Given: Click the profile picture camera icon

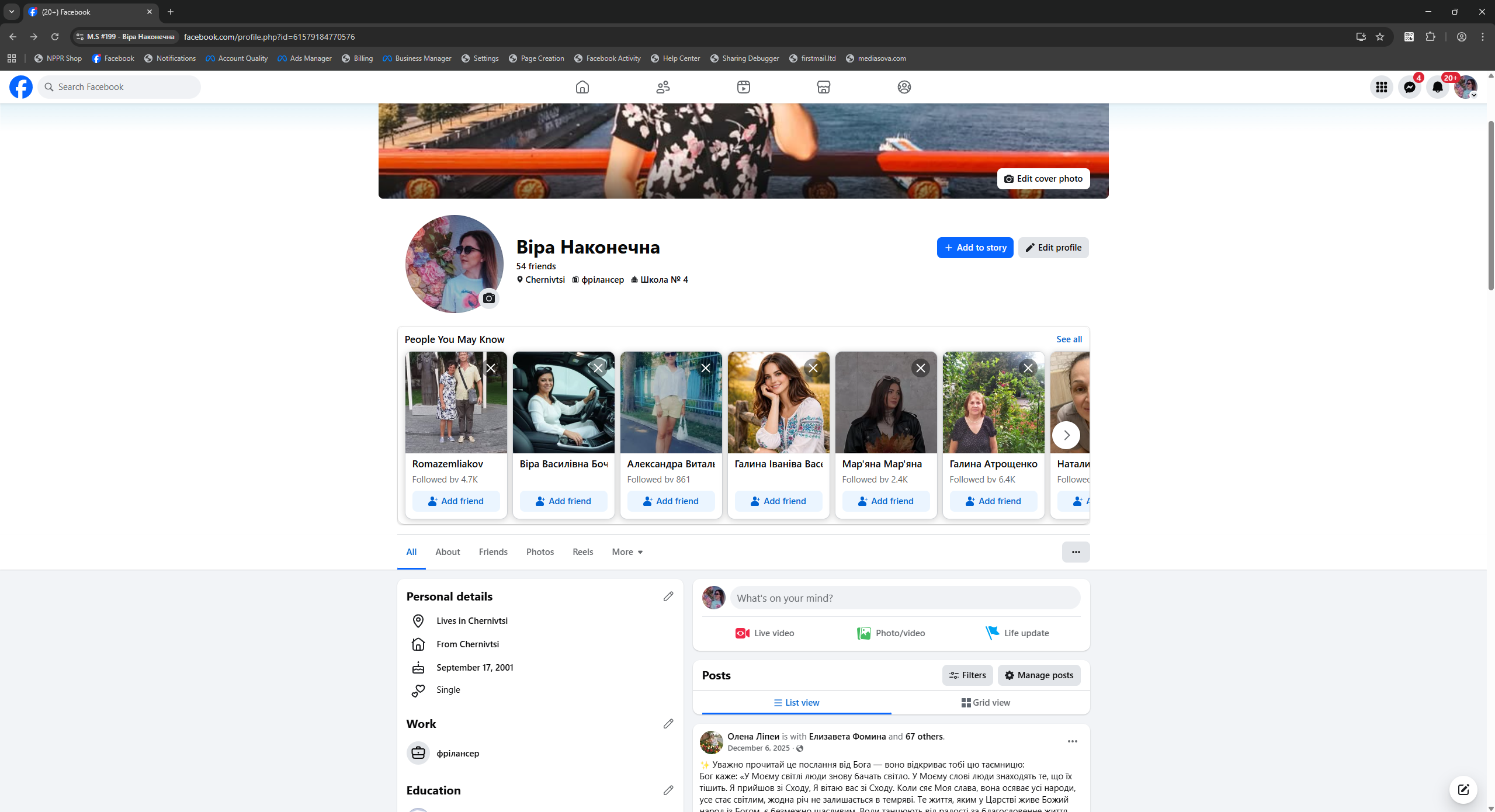Looking at the screenshot, I should (489, 299).
